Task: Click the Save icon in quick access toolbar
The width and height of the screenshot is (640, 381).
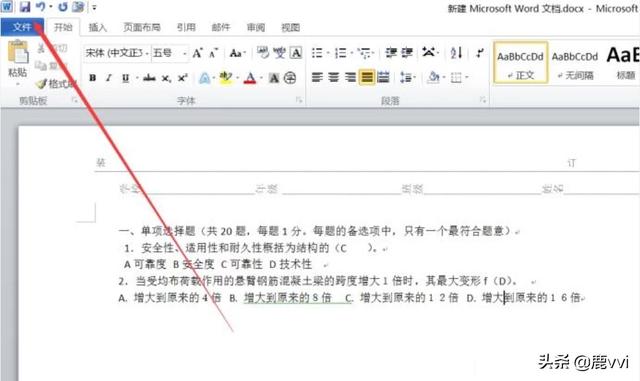Action: pos(25,7)
